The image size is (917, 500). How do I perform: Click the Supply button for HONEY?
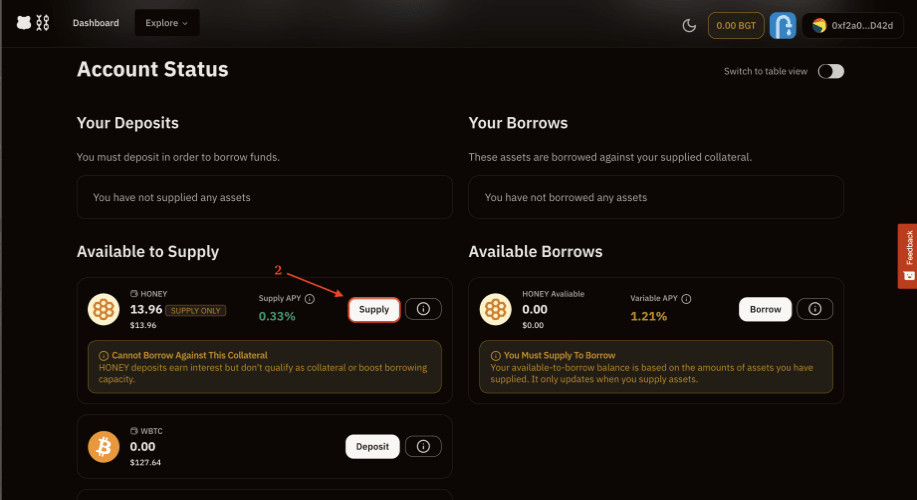click(374, 310)
